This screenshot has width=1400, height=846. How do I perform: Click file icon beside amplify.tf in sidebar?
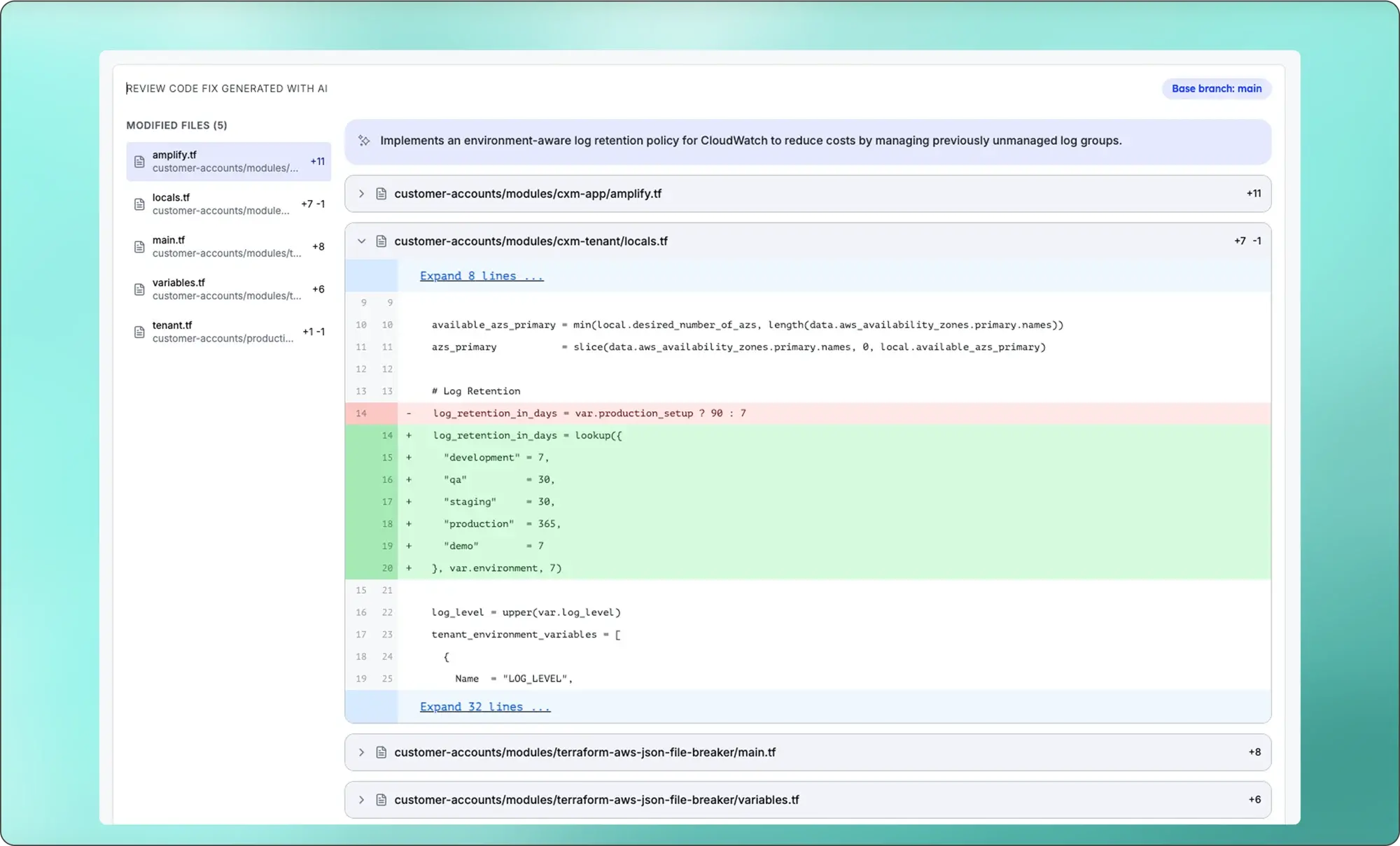139,162
